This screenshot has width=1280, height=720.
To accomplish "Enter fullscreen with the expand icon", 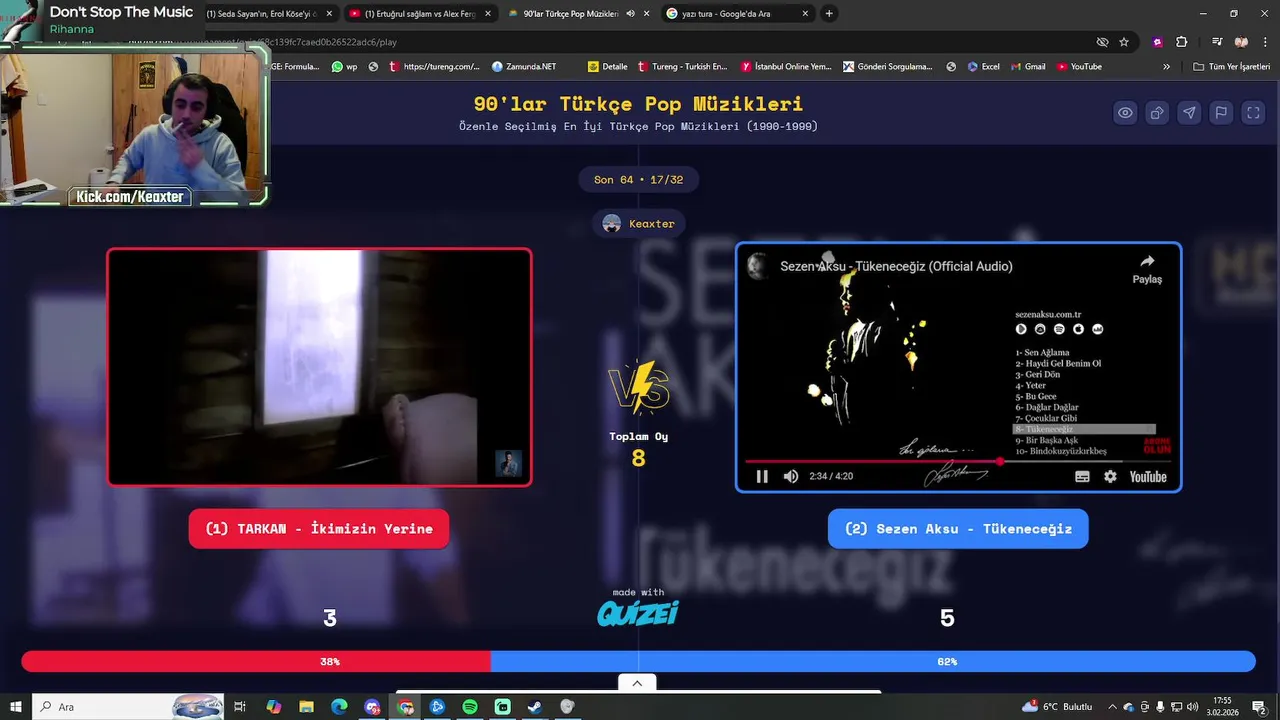I will coord(1253,113).
